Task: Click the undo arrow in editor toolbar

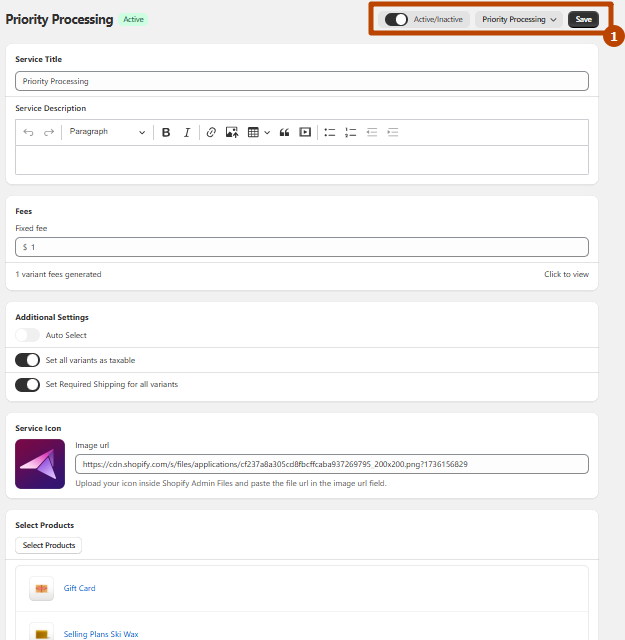Action: (28, 132)
